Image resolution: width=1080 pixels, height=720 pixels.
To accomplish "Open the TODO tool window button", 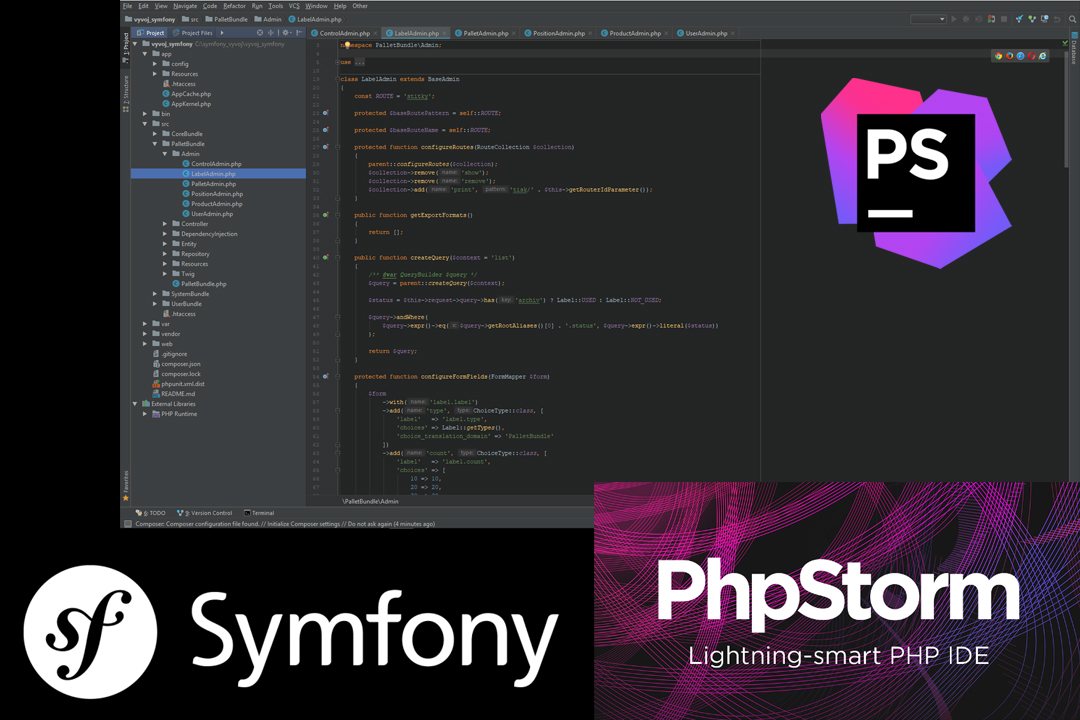I will (x=151, y=513).
